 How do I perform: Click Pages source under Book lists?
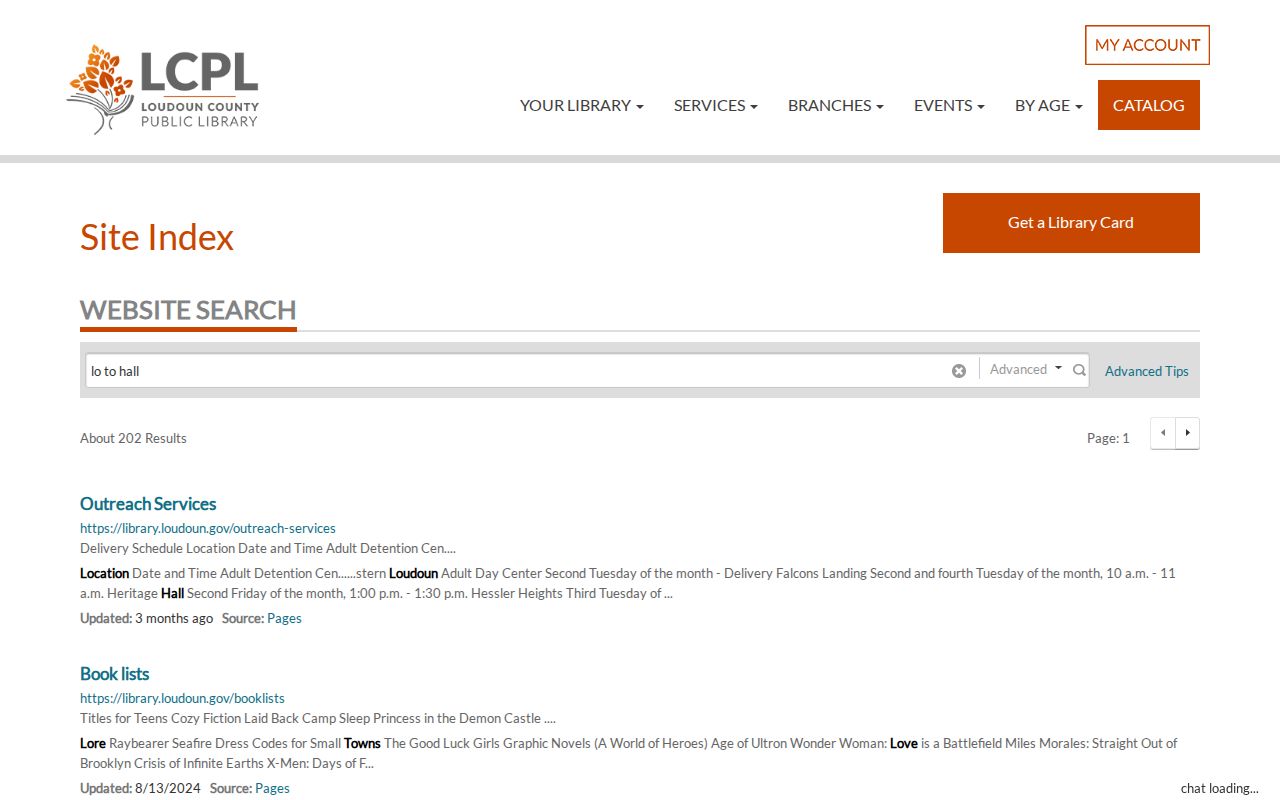(x=272, y=788)
